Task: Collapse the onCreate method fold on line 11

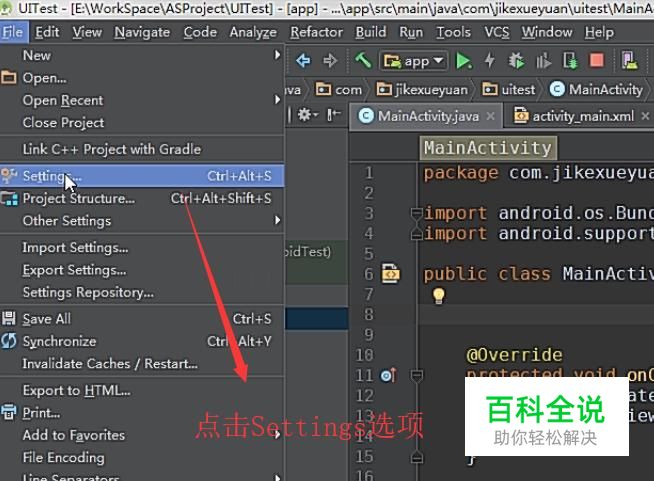Action: coord(416,375)
